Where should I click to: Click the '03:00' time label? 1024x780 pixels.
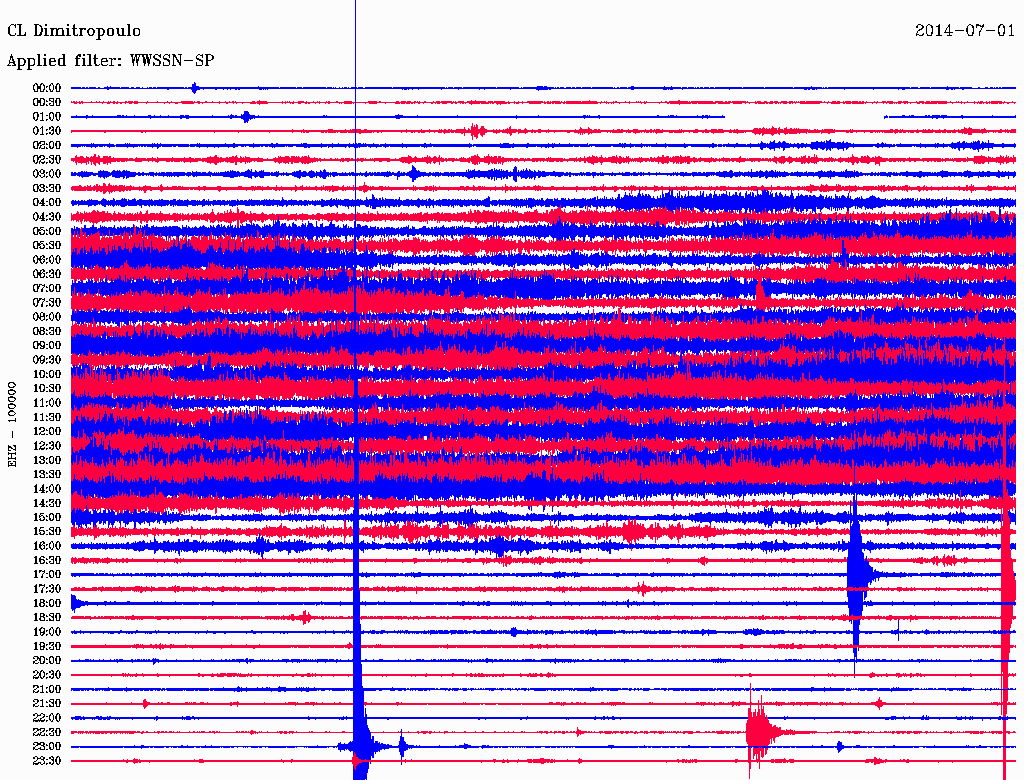tap(47, 174)
